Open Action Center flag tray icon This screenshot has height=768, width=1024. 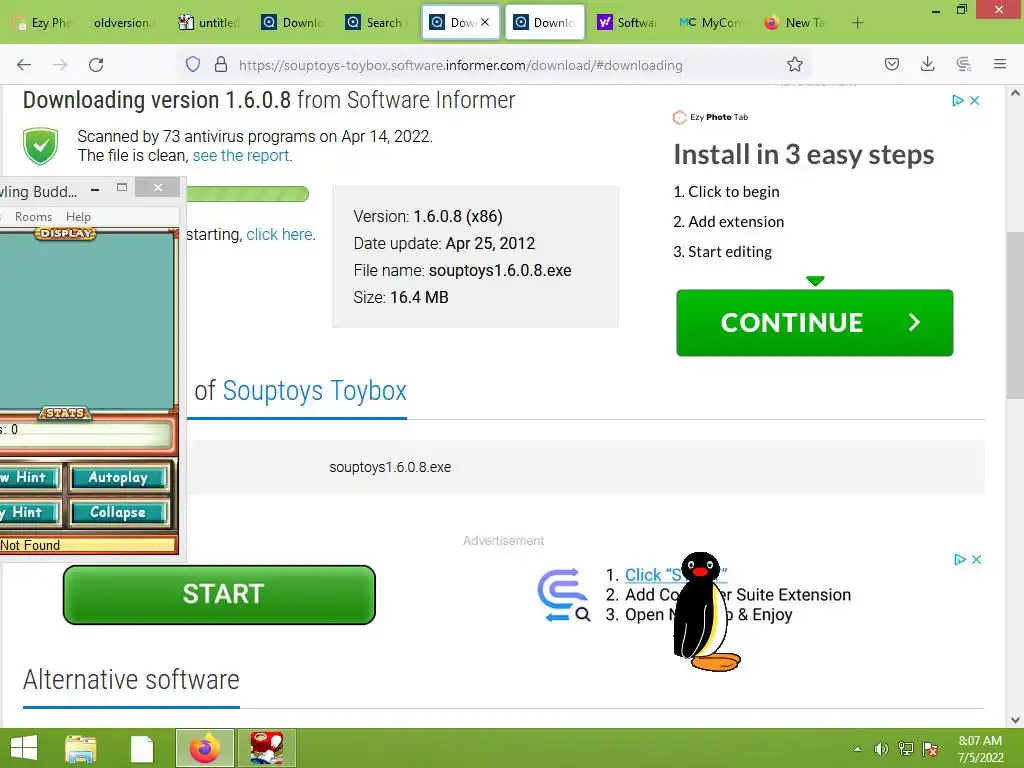930,749
